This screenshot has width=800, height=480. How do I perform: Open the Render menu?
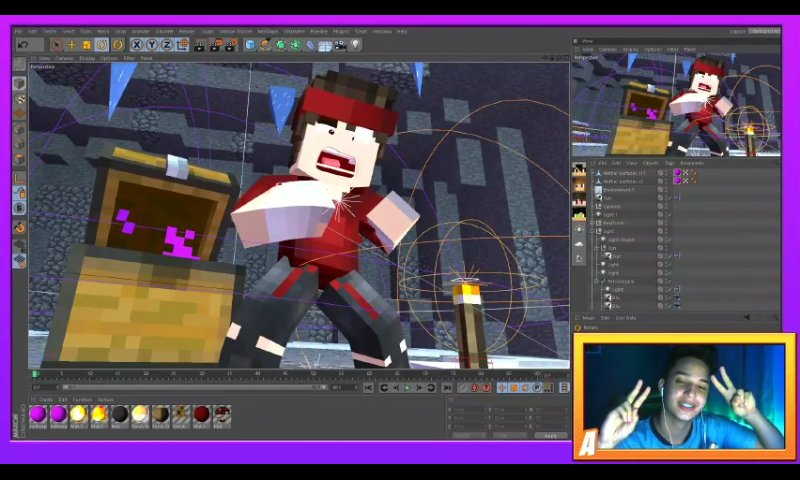click(187, 32)
